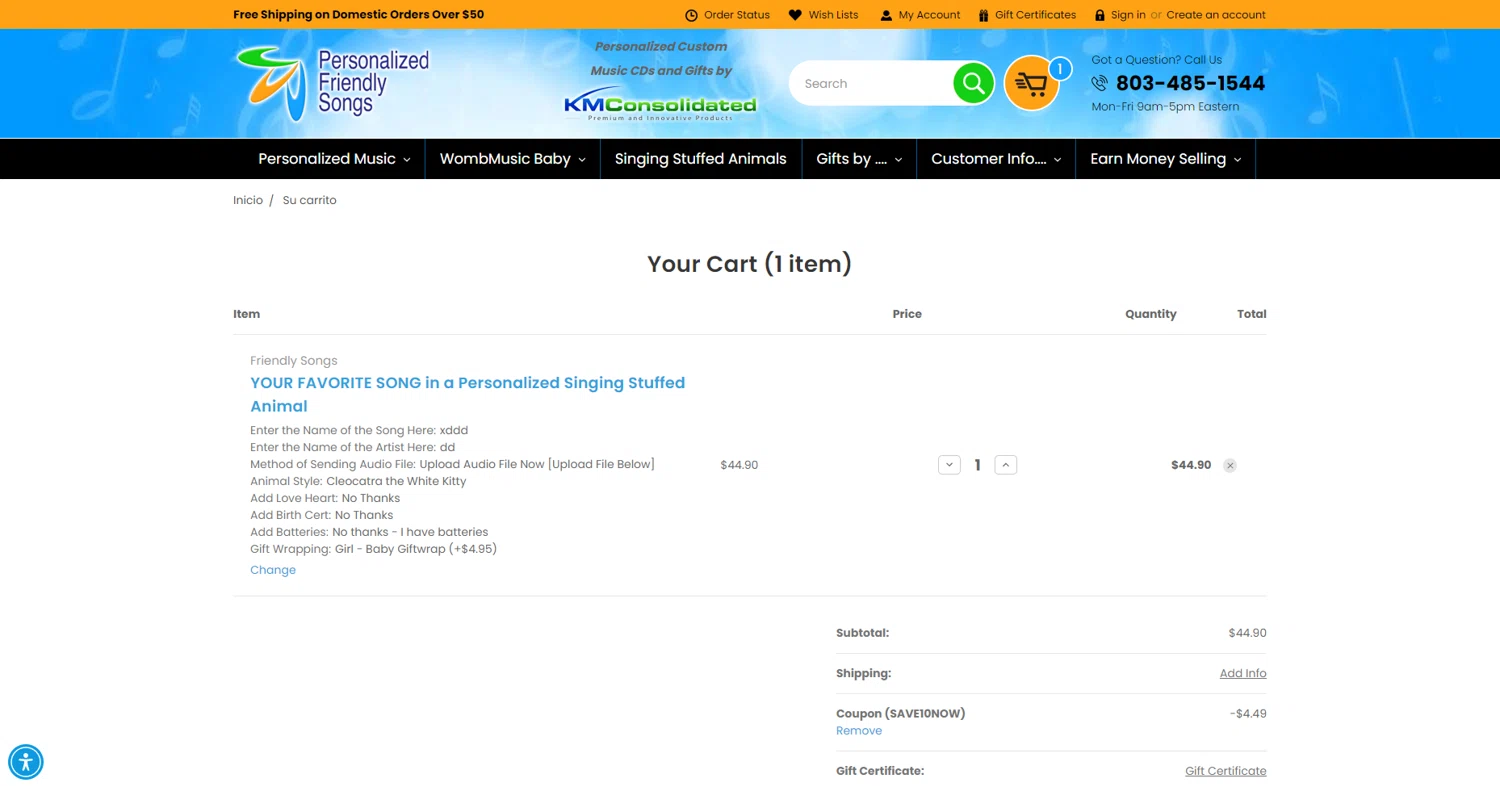Expand the Earn Money Selling menu
The width and height of the screenshot is (1500, 786).
(1165, 159)
